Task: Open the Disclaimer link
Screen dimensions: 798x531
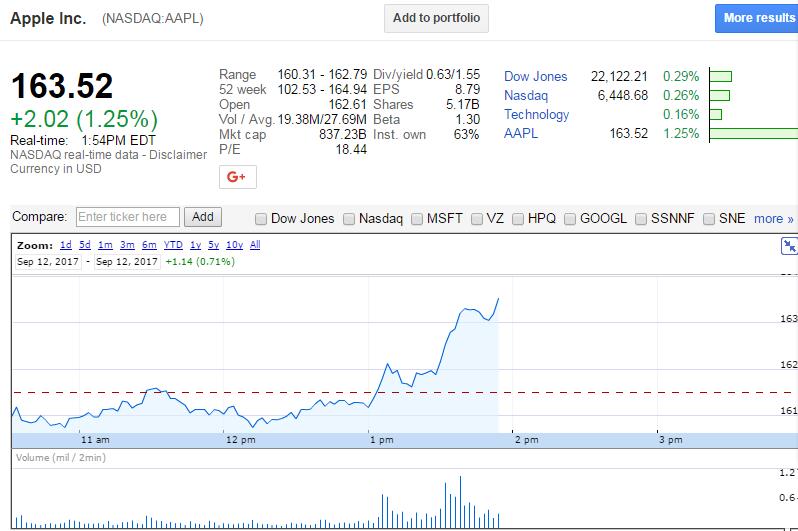Action: [178, 155]
